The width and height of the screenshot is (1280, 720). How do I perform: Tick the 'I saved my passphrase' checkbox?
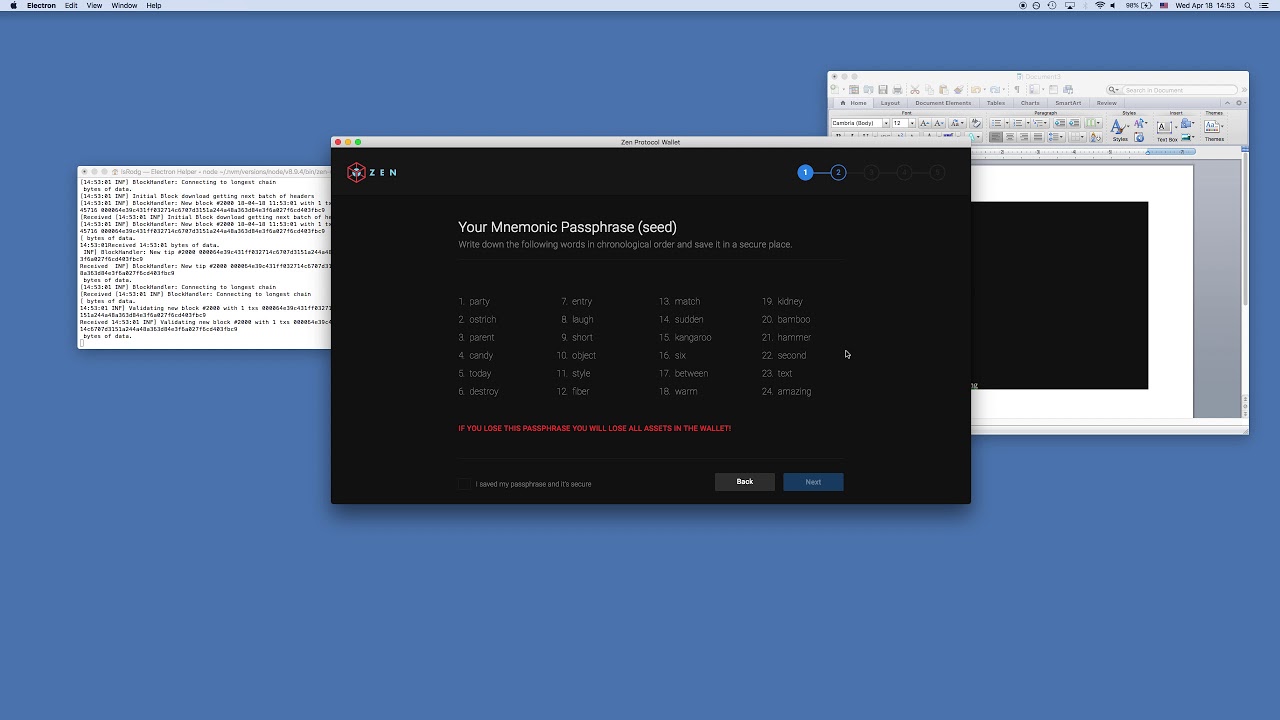tap(464, 484)
